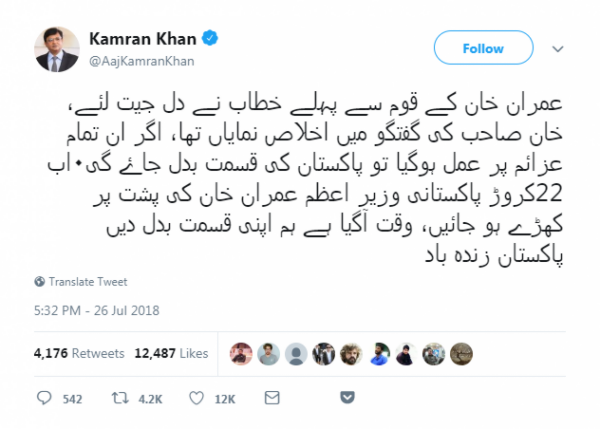
Task: Click the @AajKamranKhan handle
Action: (x=142, y=61)
